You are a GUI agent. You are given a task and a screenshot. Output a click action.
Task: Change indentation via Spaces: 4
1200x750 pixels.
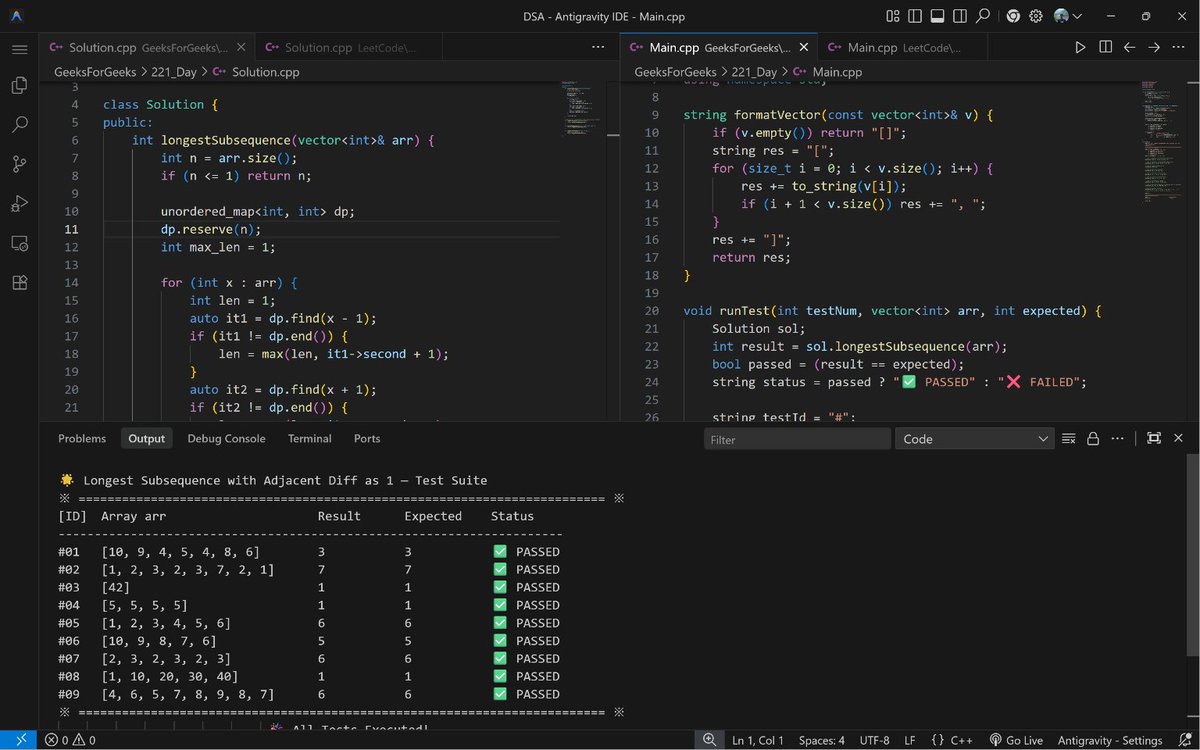tap(821, 740)
